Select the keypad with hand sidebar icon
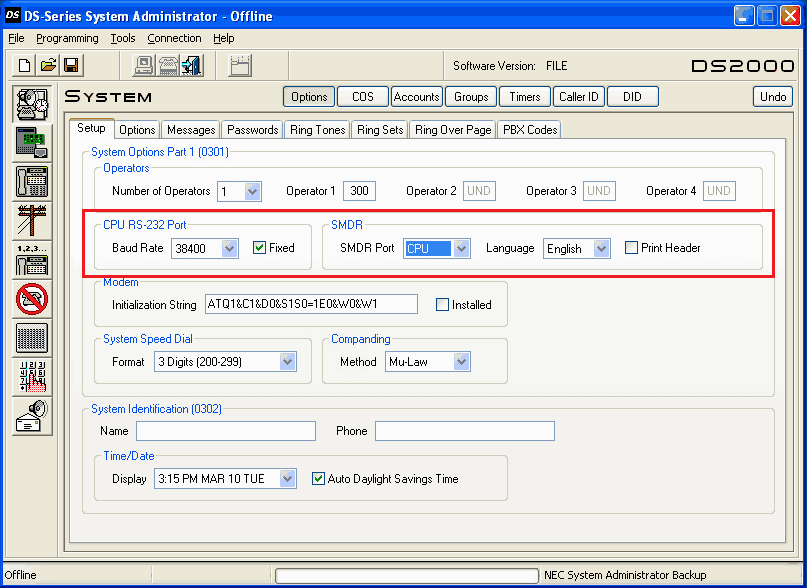Viewport: 807px width, 588px height. tap(32, 376)
